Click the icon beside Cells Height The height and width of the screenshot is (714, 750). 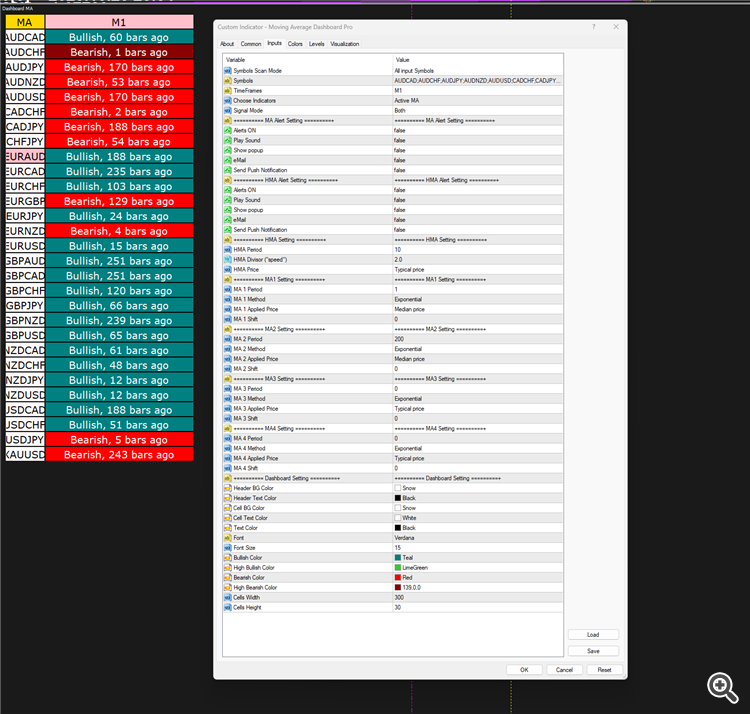pyautogui.click(x=228, y=607)
